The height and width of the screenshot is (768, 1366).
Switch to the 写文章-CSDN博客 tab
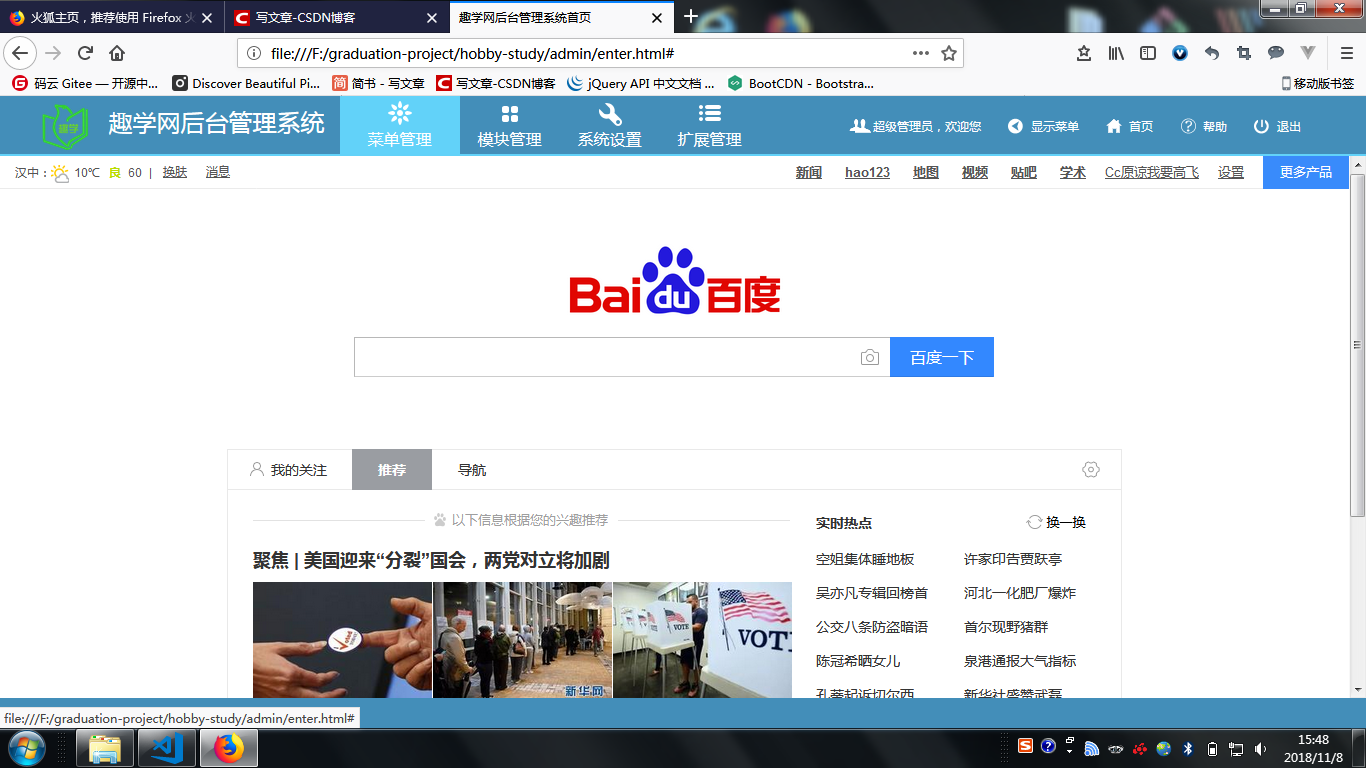click(337, 17)
